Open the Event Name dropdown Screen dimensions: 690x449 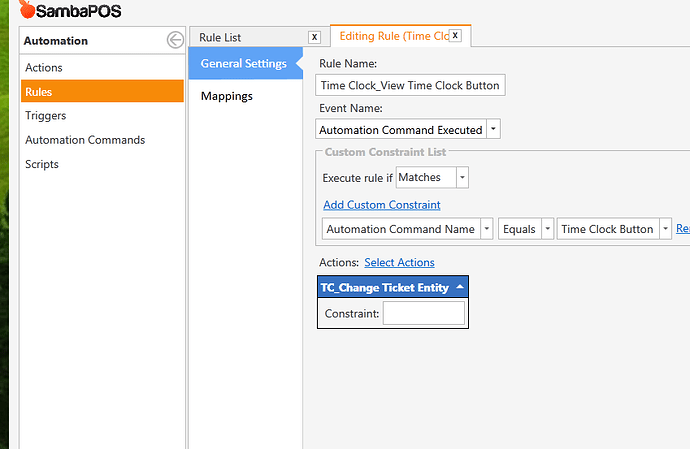(494, 129)
